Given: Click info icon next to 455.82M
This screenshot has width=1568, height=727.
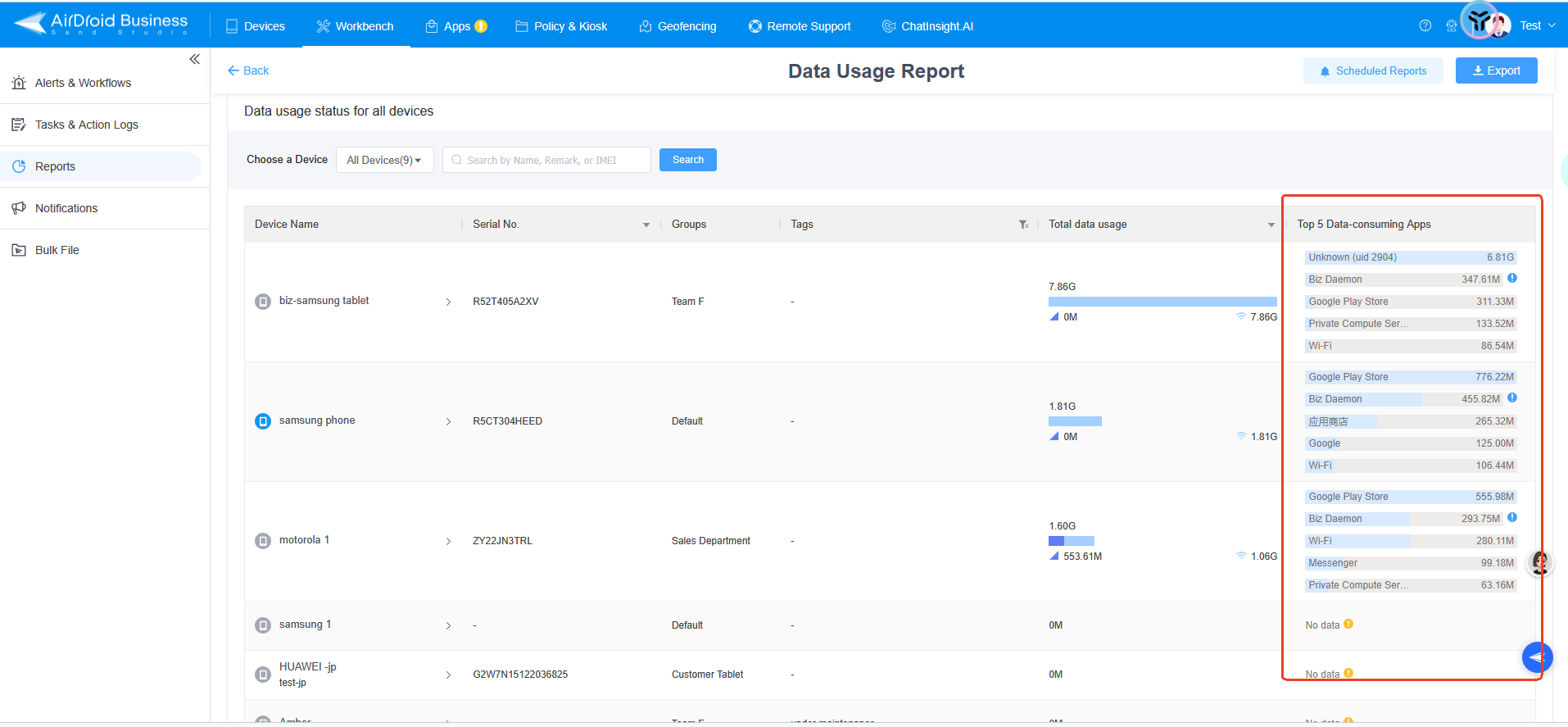Looking at the screenshot, I should coord(1512,398).
